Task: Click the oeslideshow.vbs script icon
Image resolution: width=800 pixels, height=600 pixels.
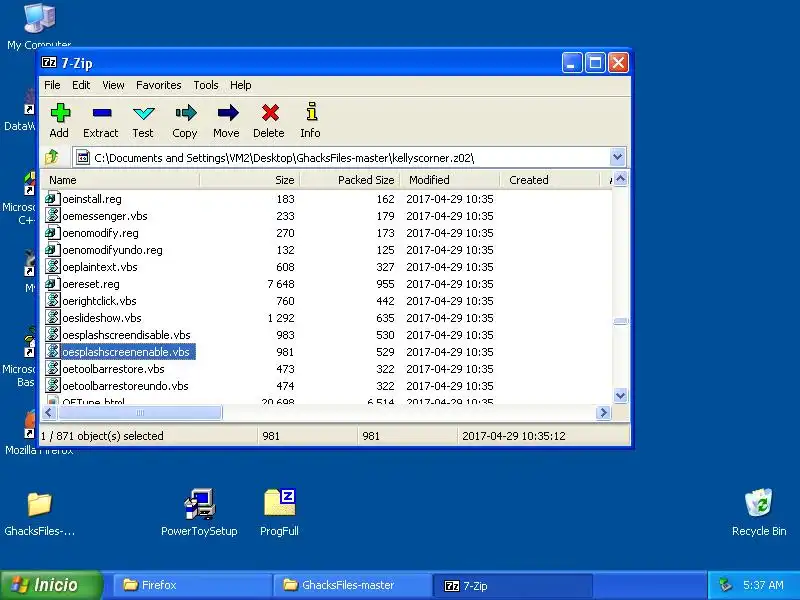Action: click(52, 317)
